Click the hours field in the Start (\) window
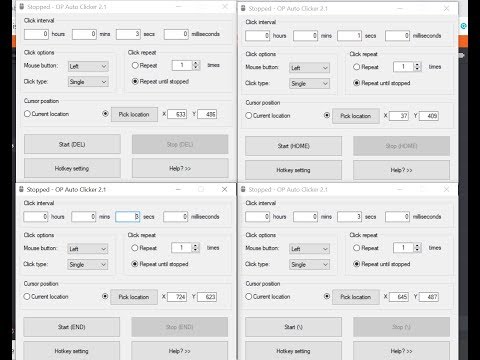 pos(258,217)
